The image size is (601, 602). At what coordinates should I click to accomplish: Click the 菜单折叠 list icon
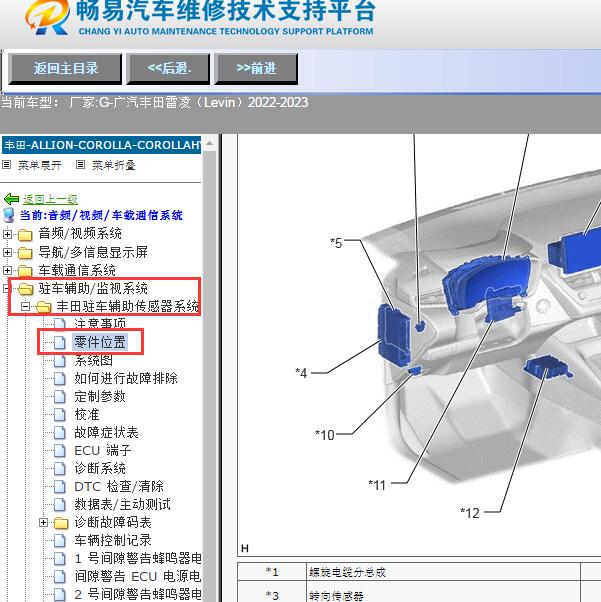(x=80, y=165)
